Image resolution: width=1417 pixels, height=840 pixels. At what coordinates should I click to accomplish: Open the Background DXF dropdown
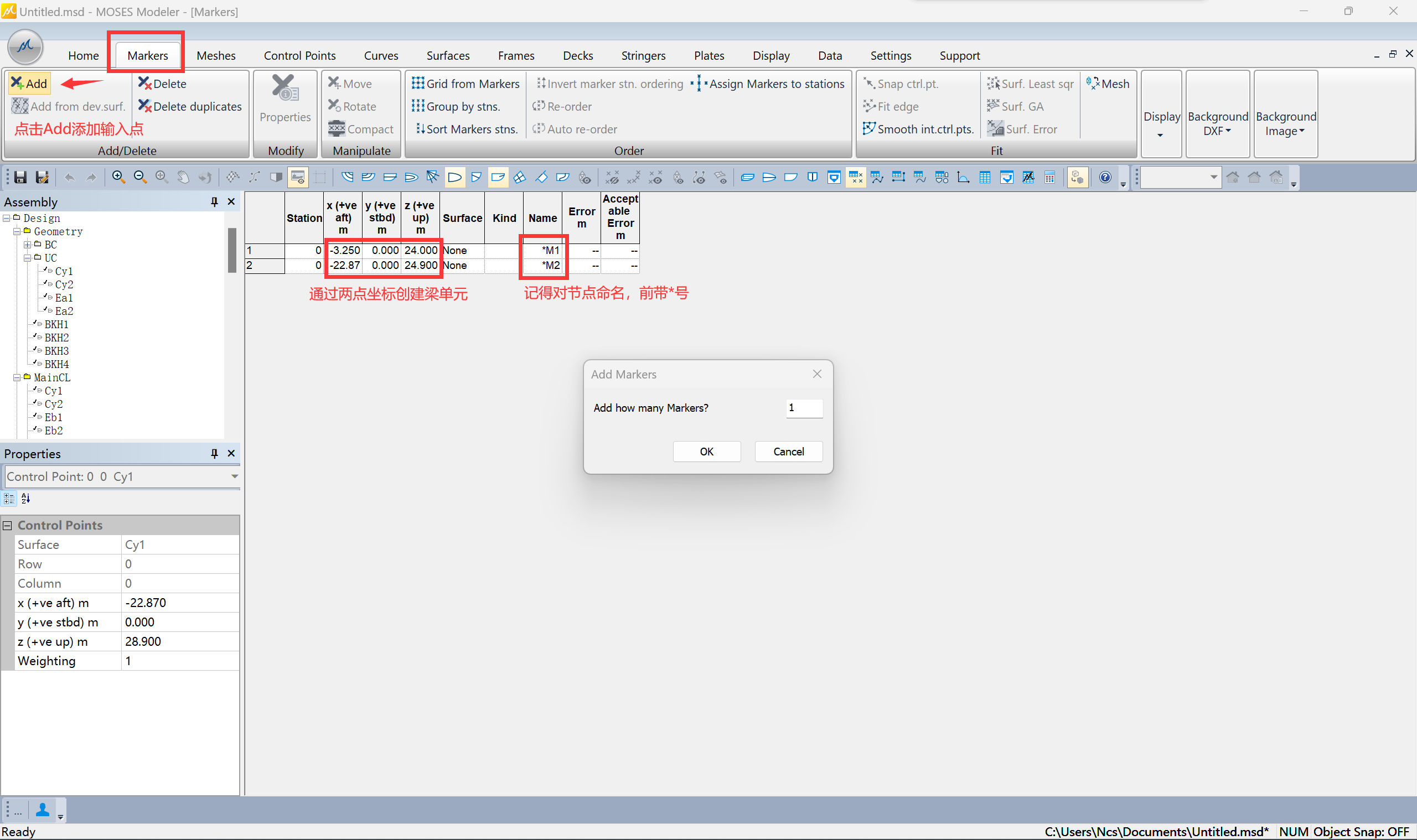[1217, 124]
